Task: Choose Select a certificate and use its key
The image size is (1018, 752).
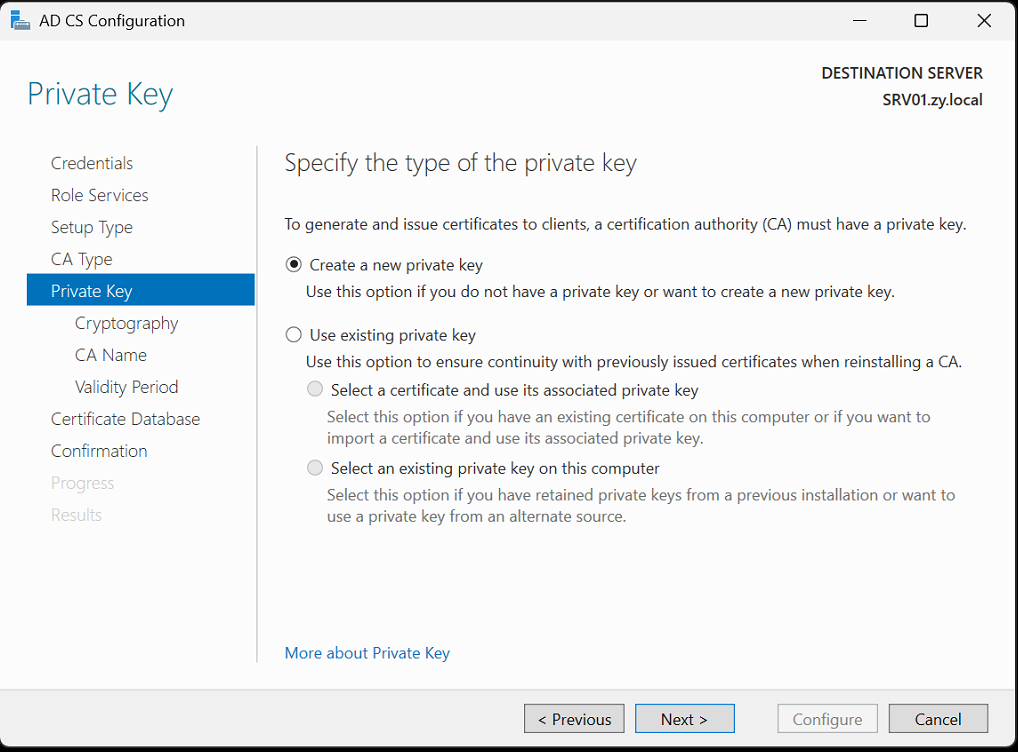Action: 315,390
